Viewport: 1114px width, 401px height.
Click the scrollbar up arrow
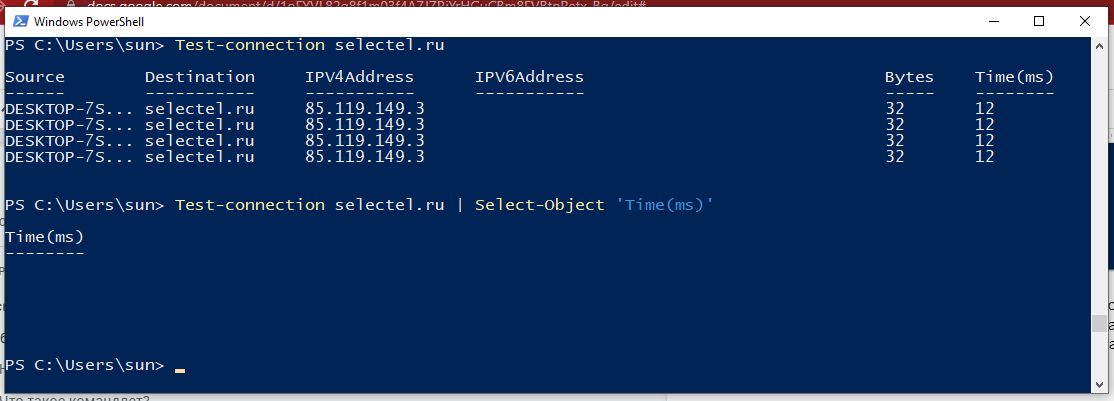[x=1101, y=46]
